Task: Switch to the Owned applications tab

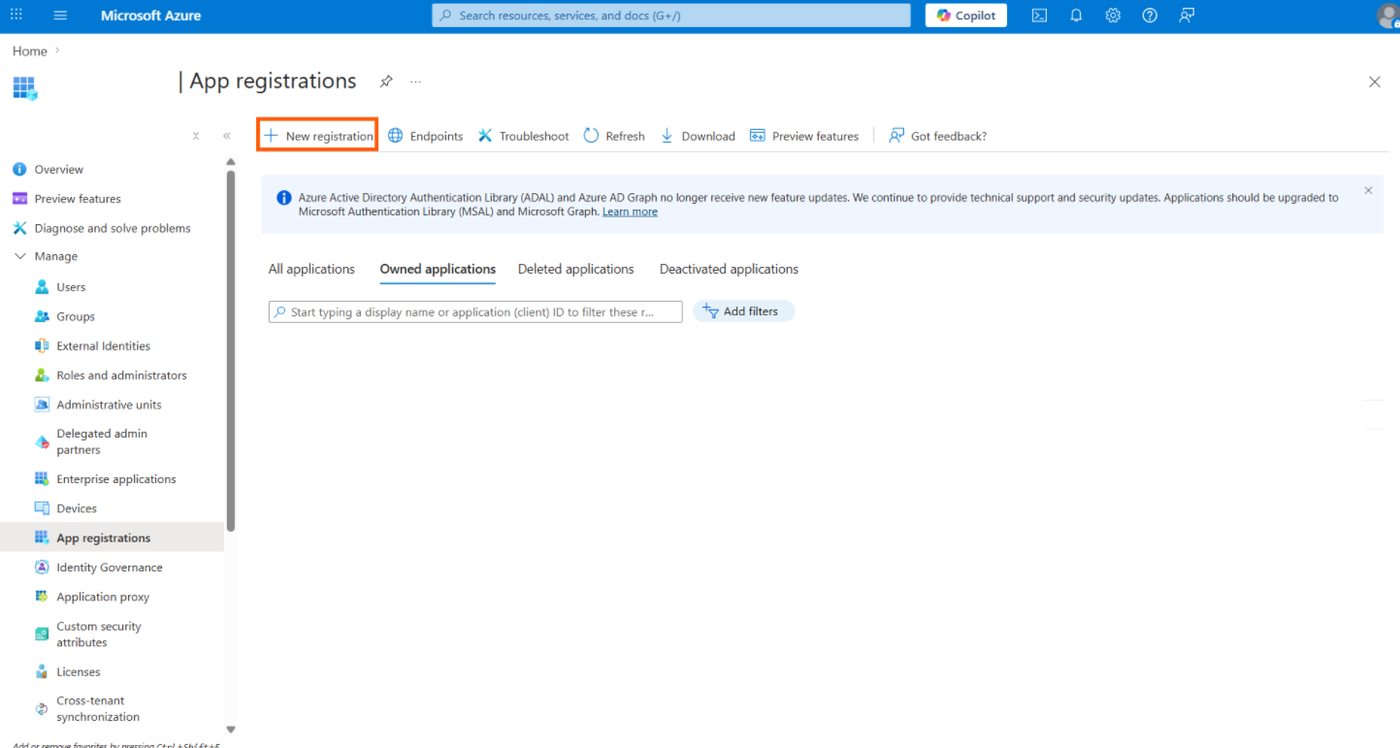Action: point(438,269)
